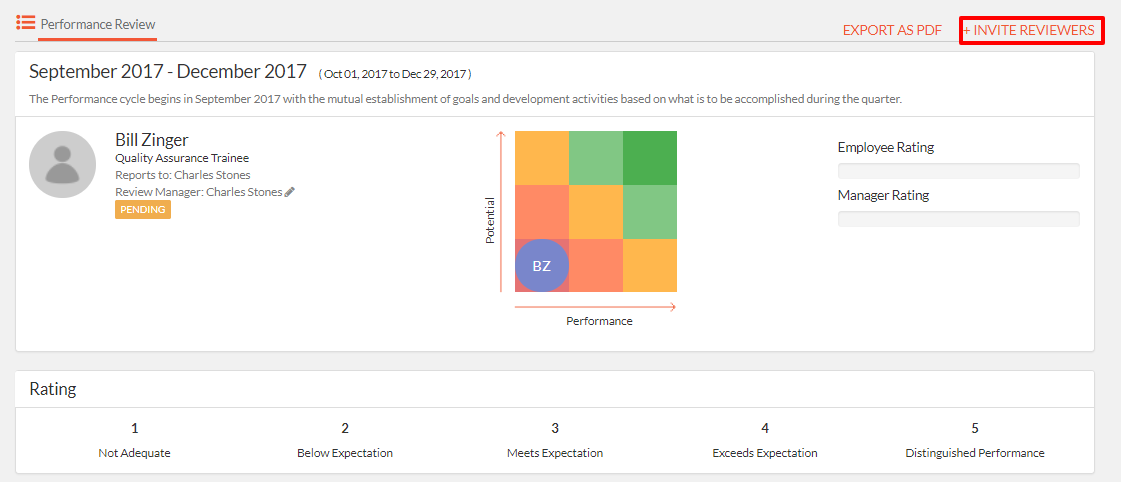Click the Employee Rating bar
1121x482 pixels.
pyautogui.click(x=959, y=171)
